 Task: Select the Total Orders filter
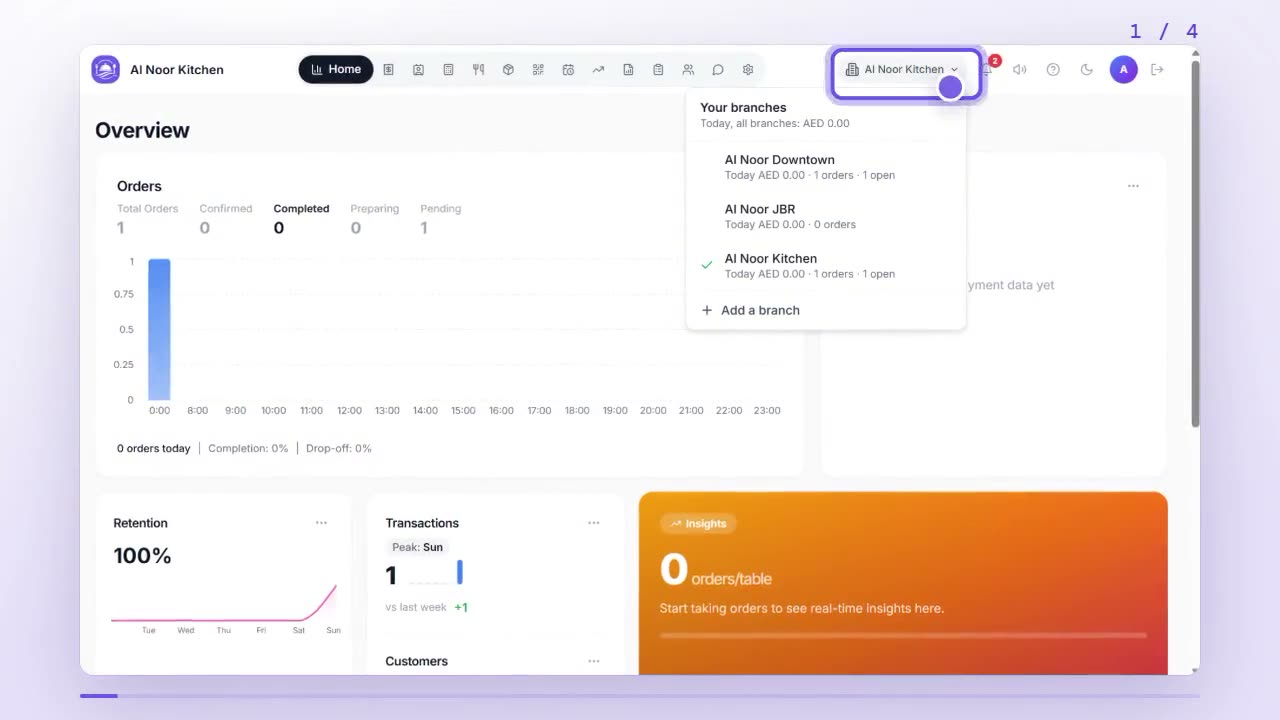147,218
